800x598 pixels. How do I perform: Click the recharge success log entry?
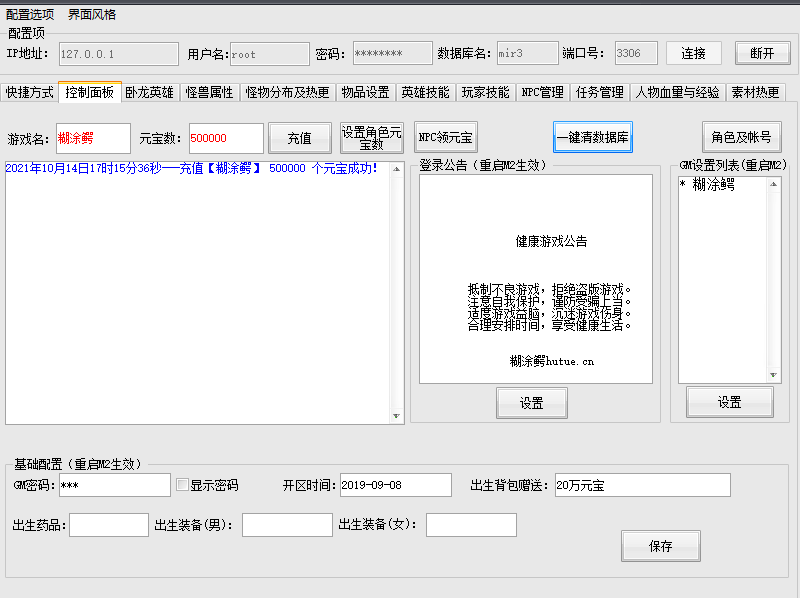[x=191, y=168]
